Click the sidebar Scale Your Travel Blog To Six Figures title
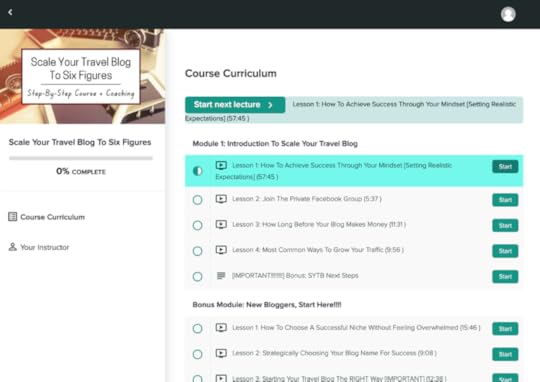The width and height of the screenshot is (540, 382). pyautogui.click(x=80, y=142)
